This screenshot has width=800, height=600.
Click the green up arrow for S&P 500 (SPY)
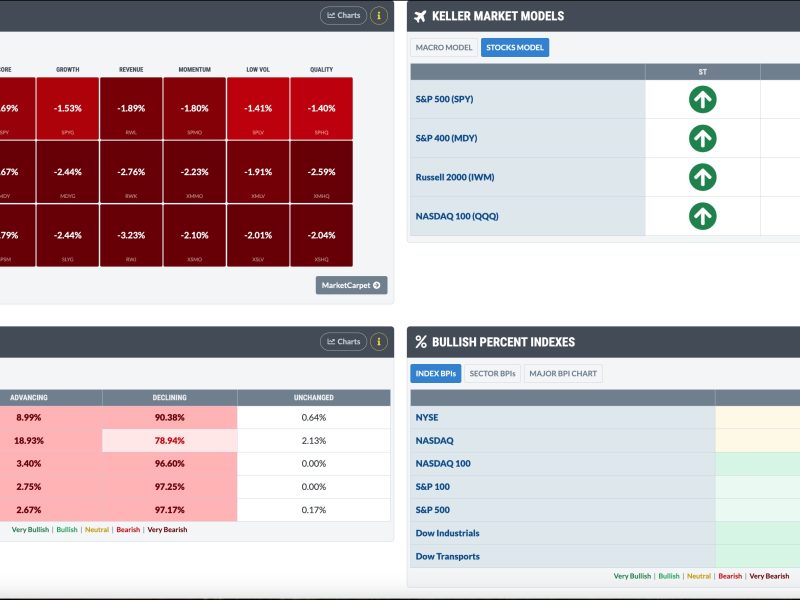pos(703,99)
